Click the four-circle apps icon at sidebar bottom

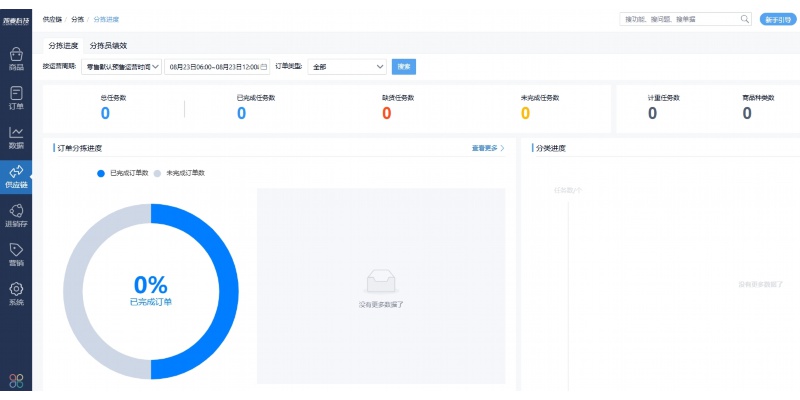16,380
